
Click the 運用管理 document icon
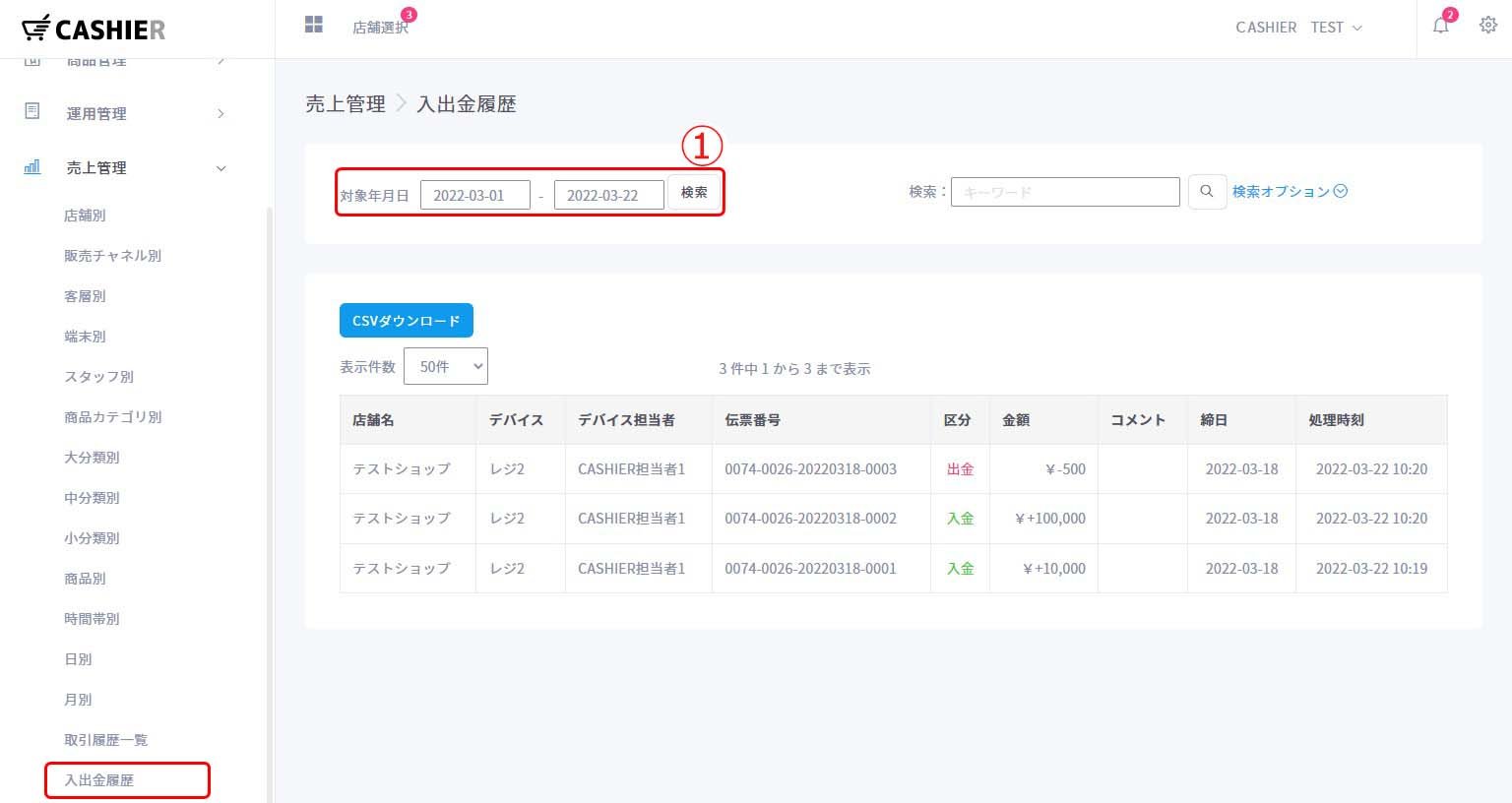32,111
